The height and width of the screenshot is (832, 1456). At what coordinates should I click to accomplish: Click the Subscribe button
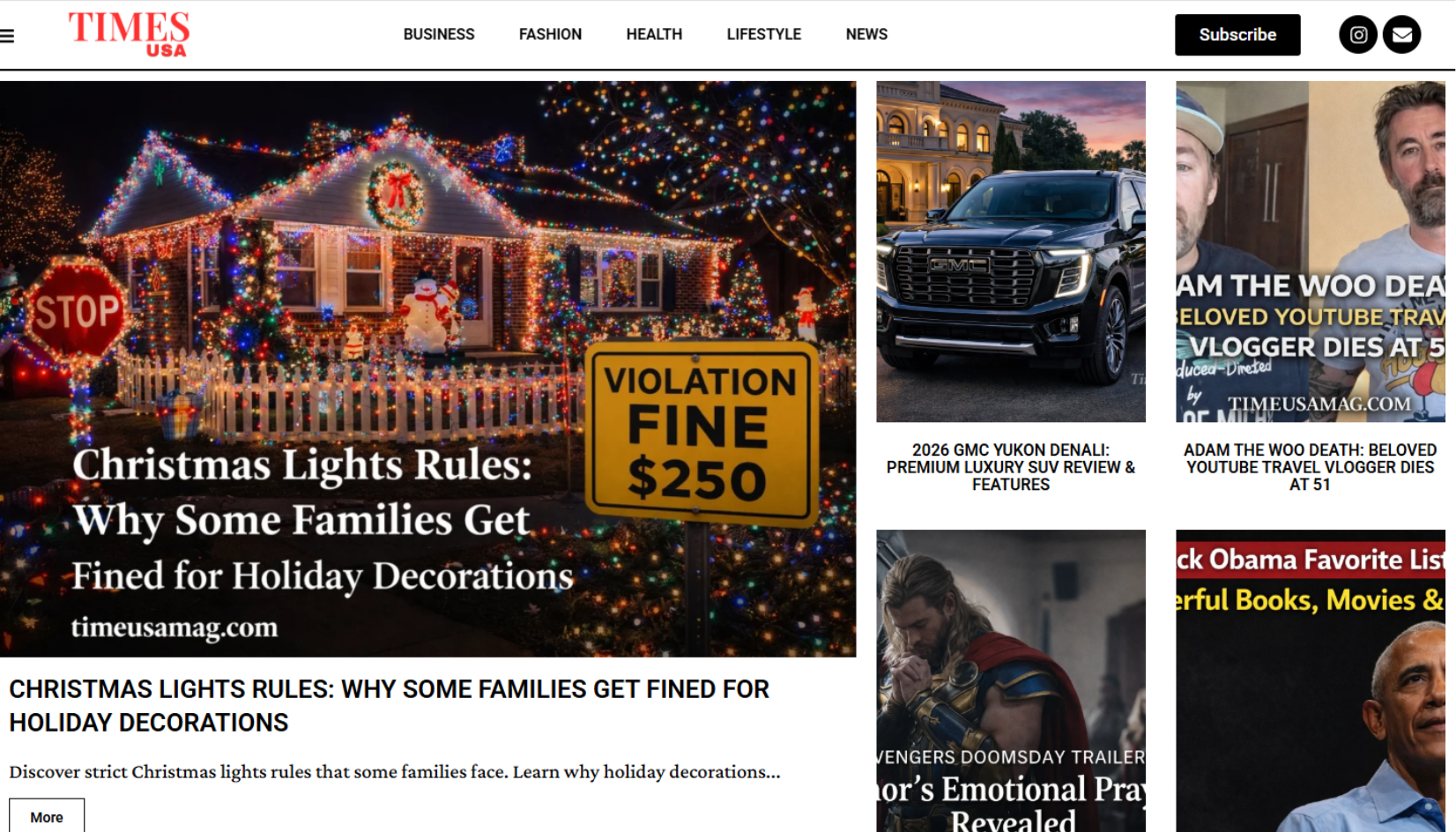tap(1237, 34)
